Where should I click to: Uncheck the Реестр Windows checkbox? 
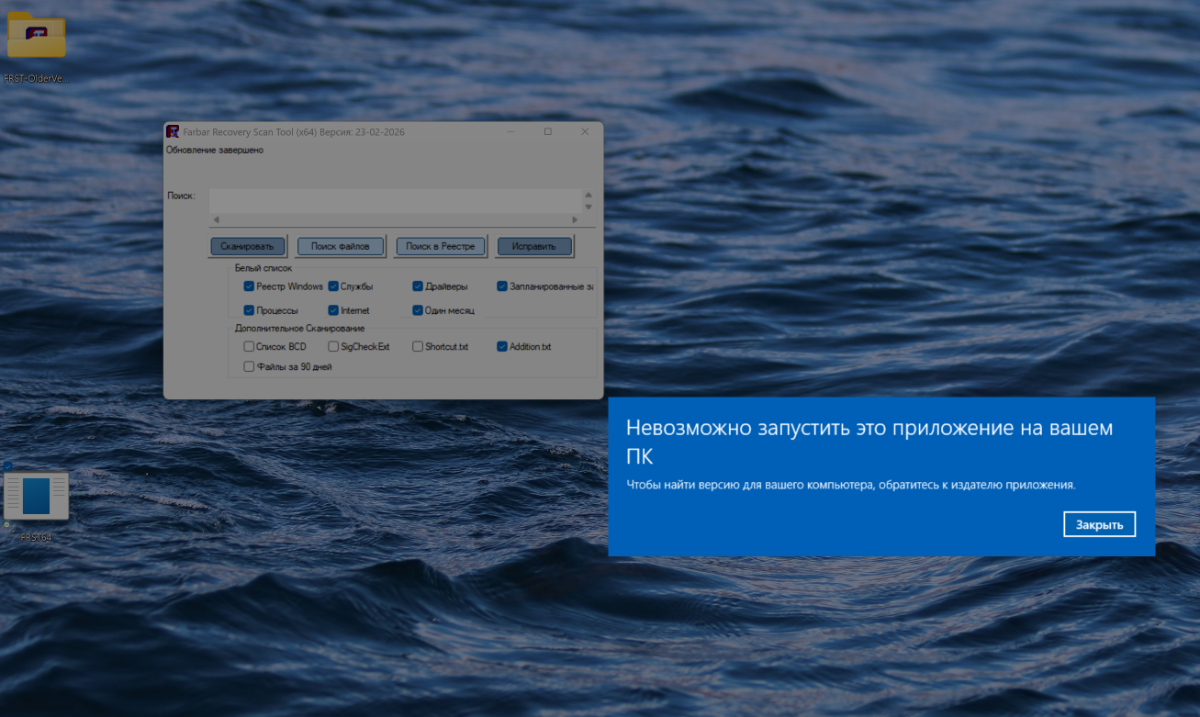point(249,286)
